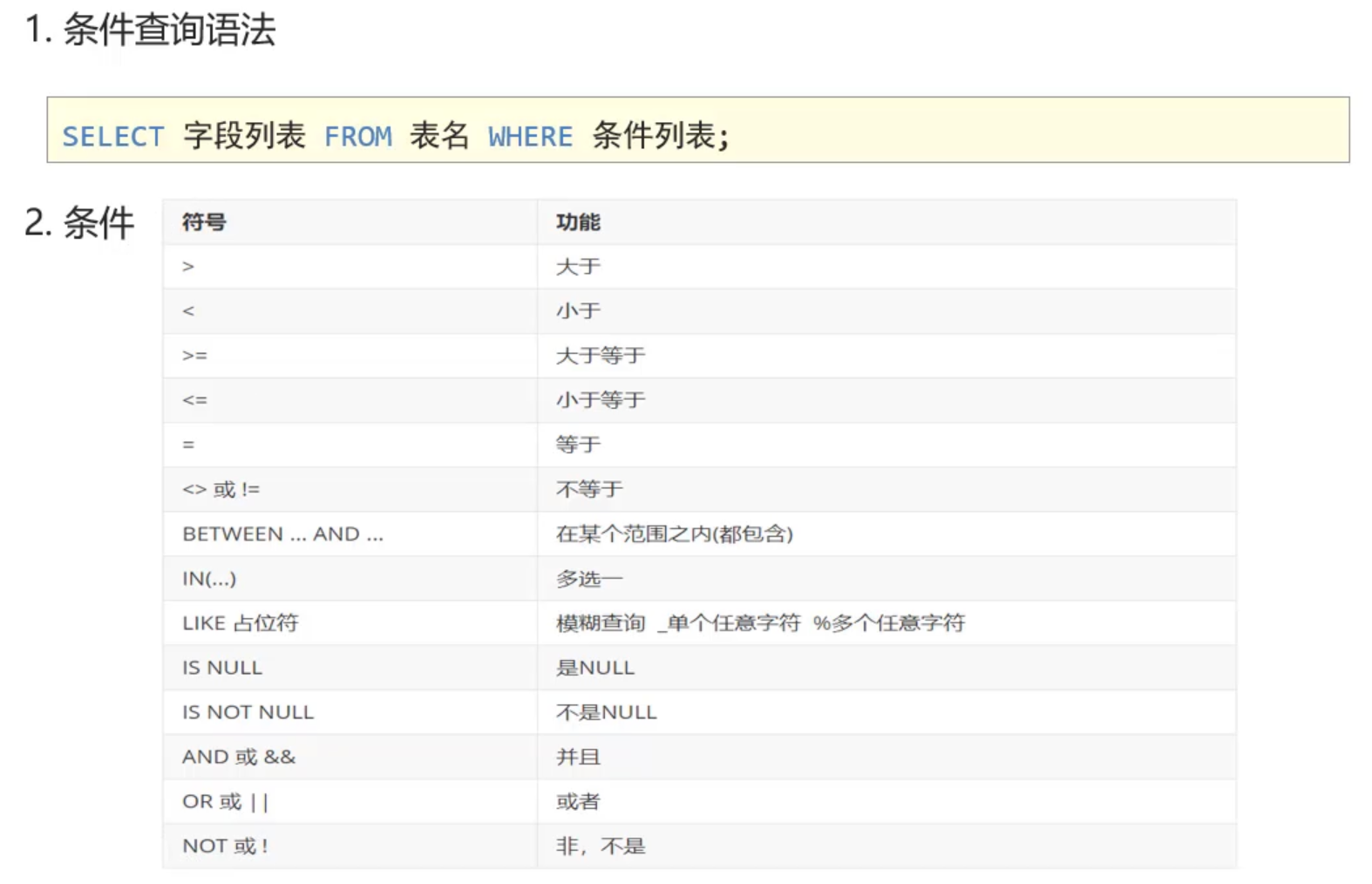Click the 'NOT 或 !' cell
1372x884 pixels.
click(350, 846)
